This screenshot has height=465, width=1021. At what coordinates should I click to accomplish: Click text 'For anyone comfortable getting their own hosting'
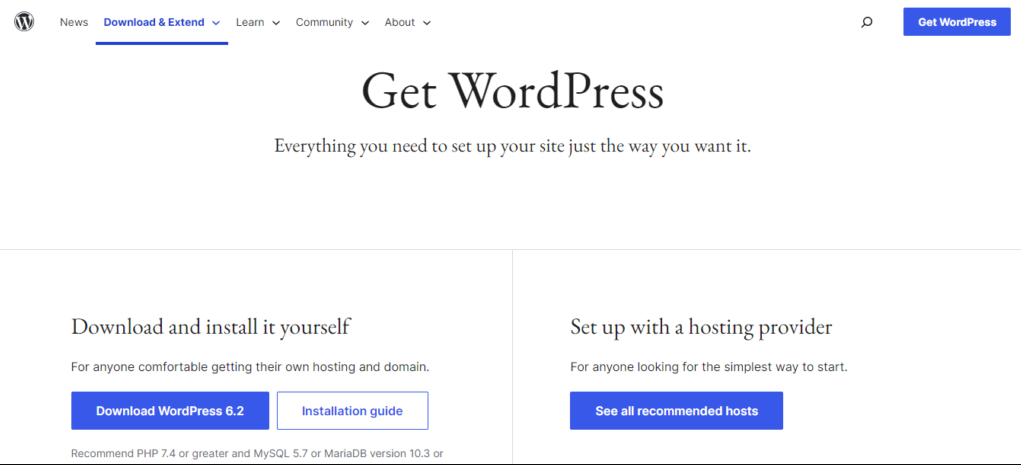[250, 367]
